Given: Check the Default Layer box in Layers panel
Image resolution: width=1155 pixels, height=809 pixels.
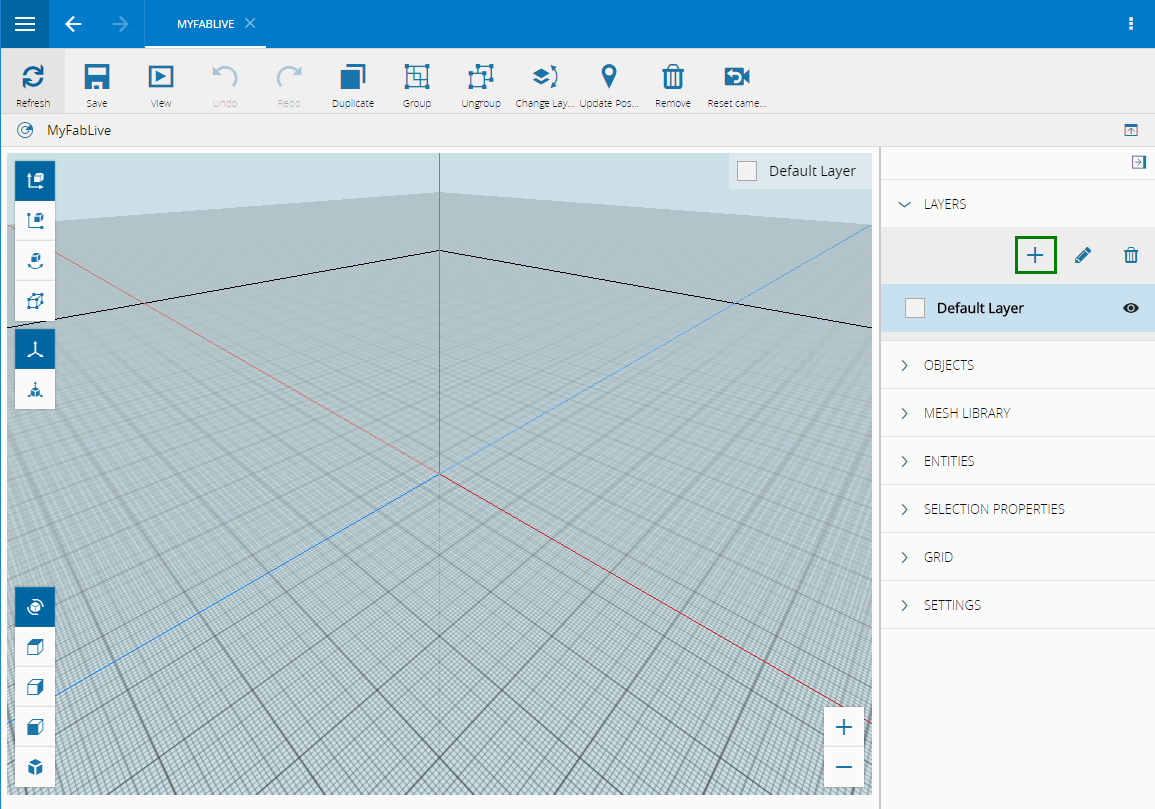Looking at the screenshot, I should tap(914, 308).
